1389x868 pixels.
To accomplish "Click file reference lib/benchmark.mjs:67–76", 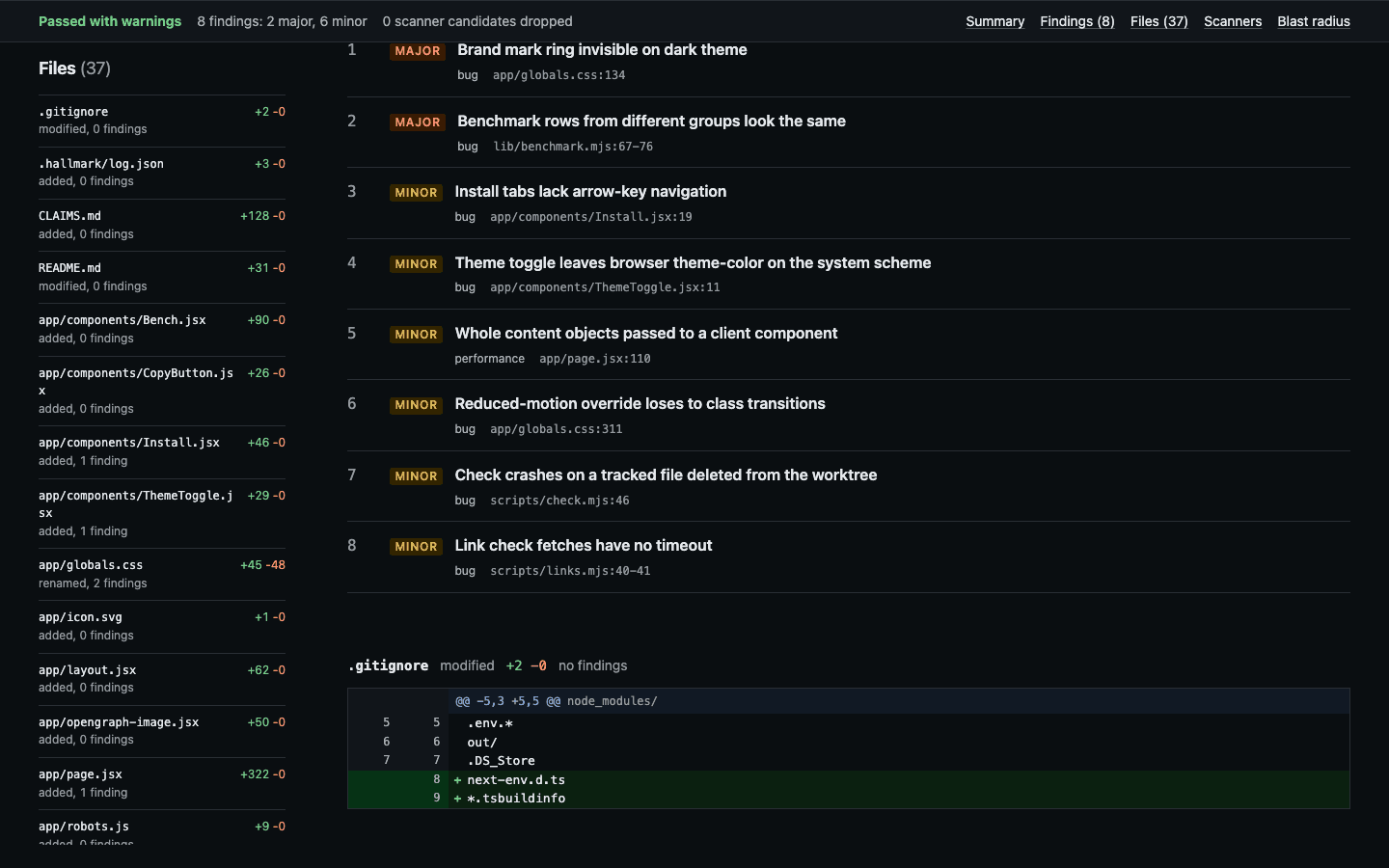I will (573, 147).
